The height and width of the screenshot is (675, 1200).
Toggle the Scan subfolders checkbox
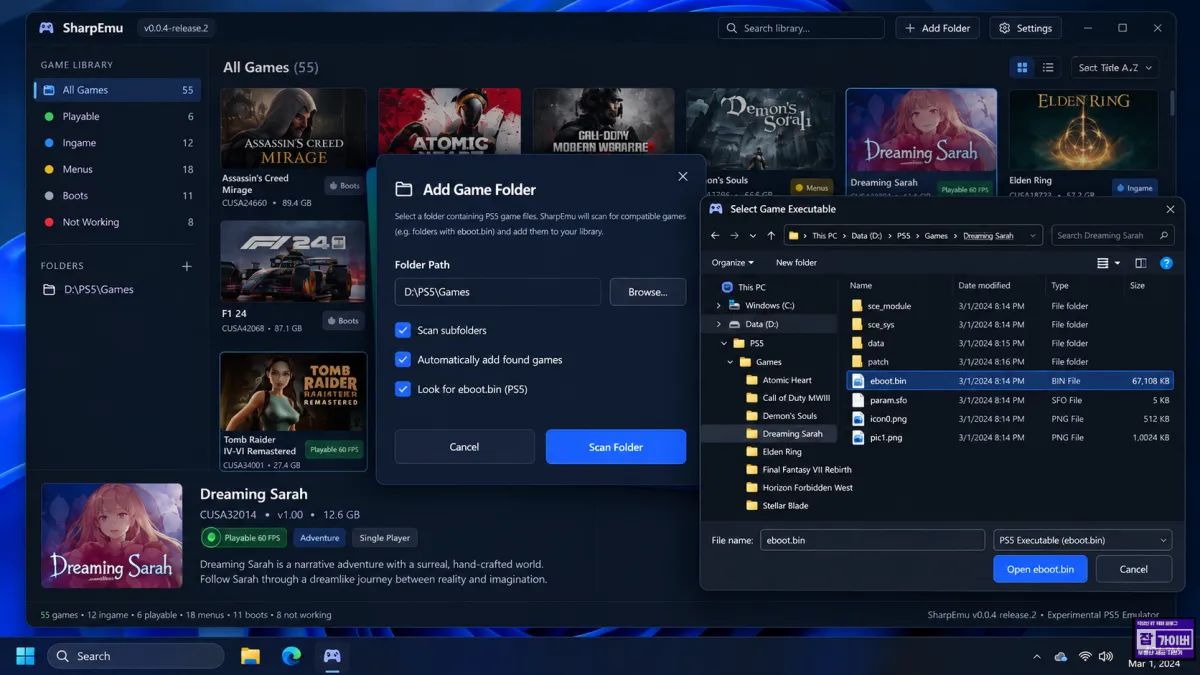pyautogui.click(x=403, y=330)
